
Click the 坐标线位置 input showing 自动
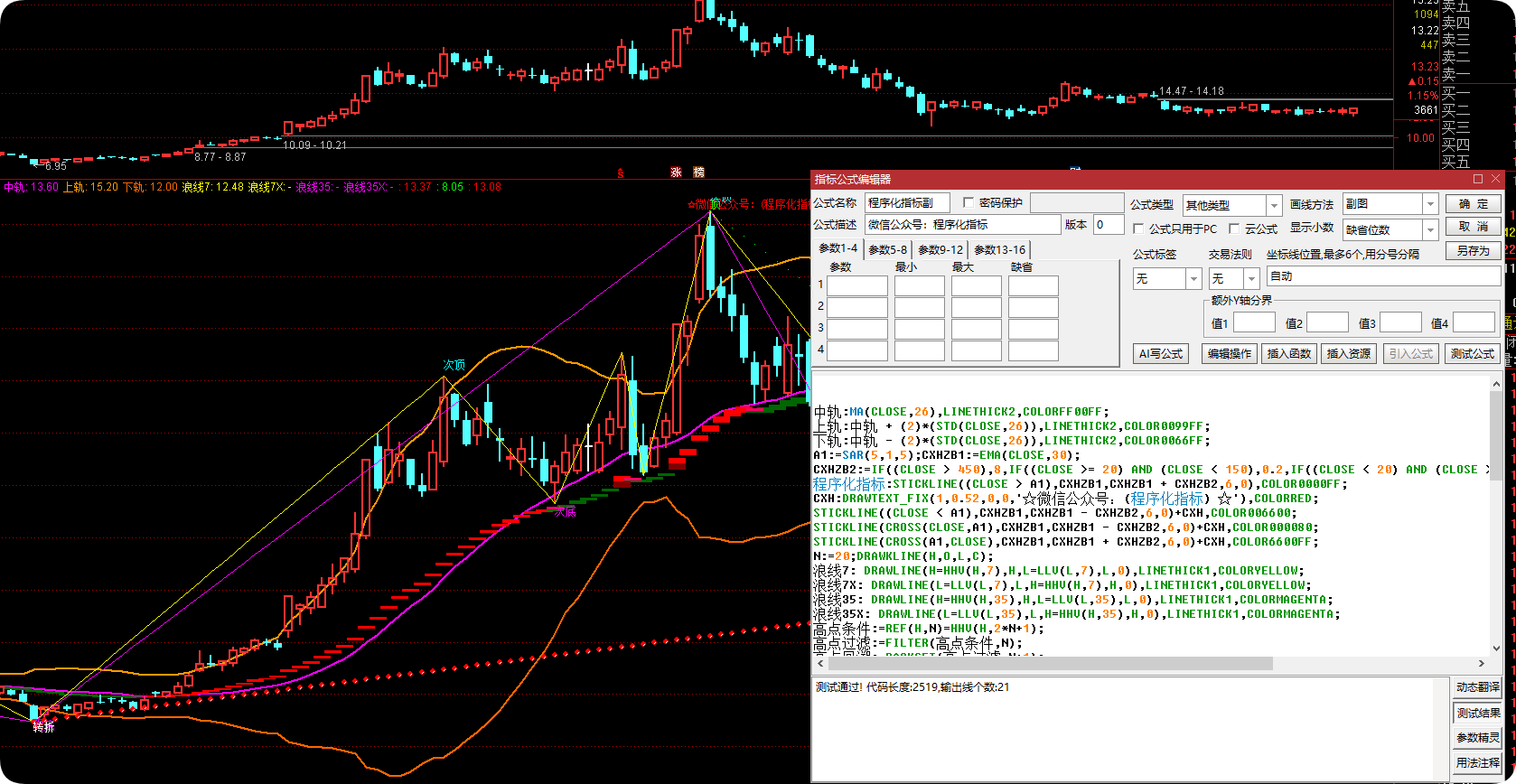(x=1384, y=276)
